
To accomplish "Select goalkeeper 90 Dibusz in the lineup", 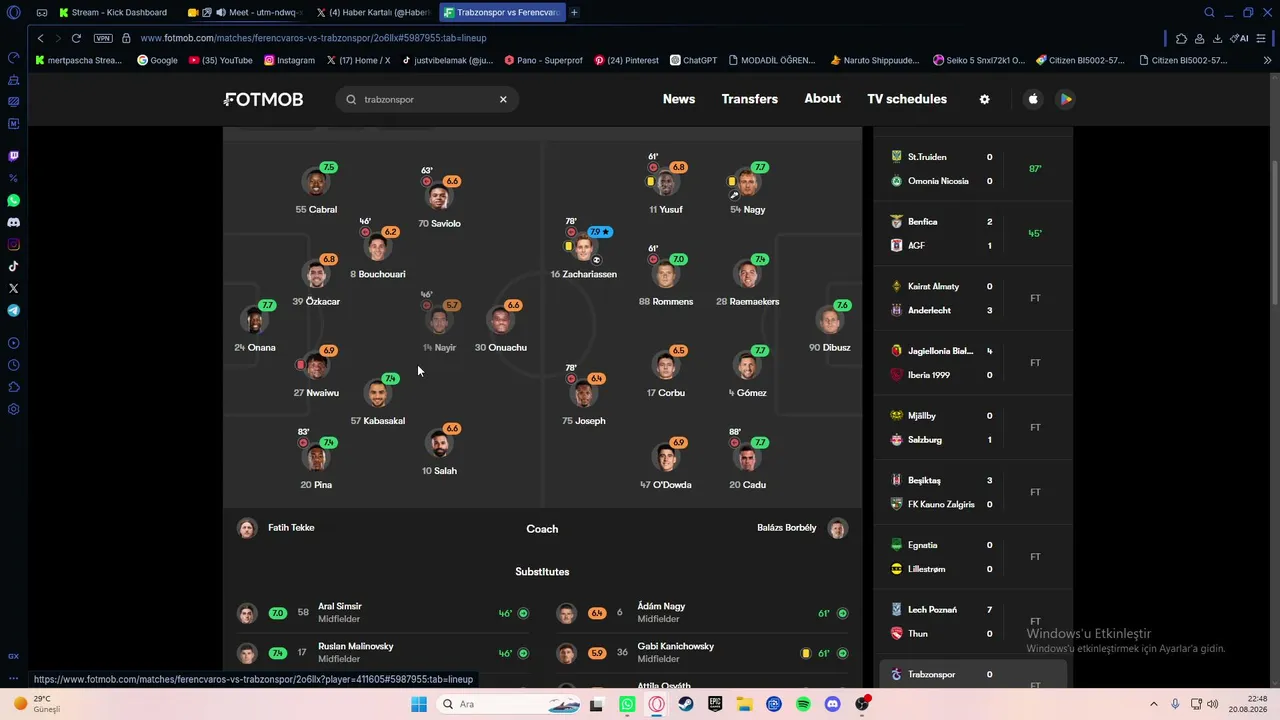I will (829, 329).
